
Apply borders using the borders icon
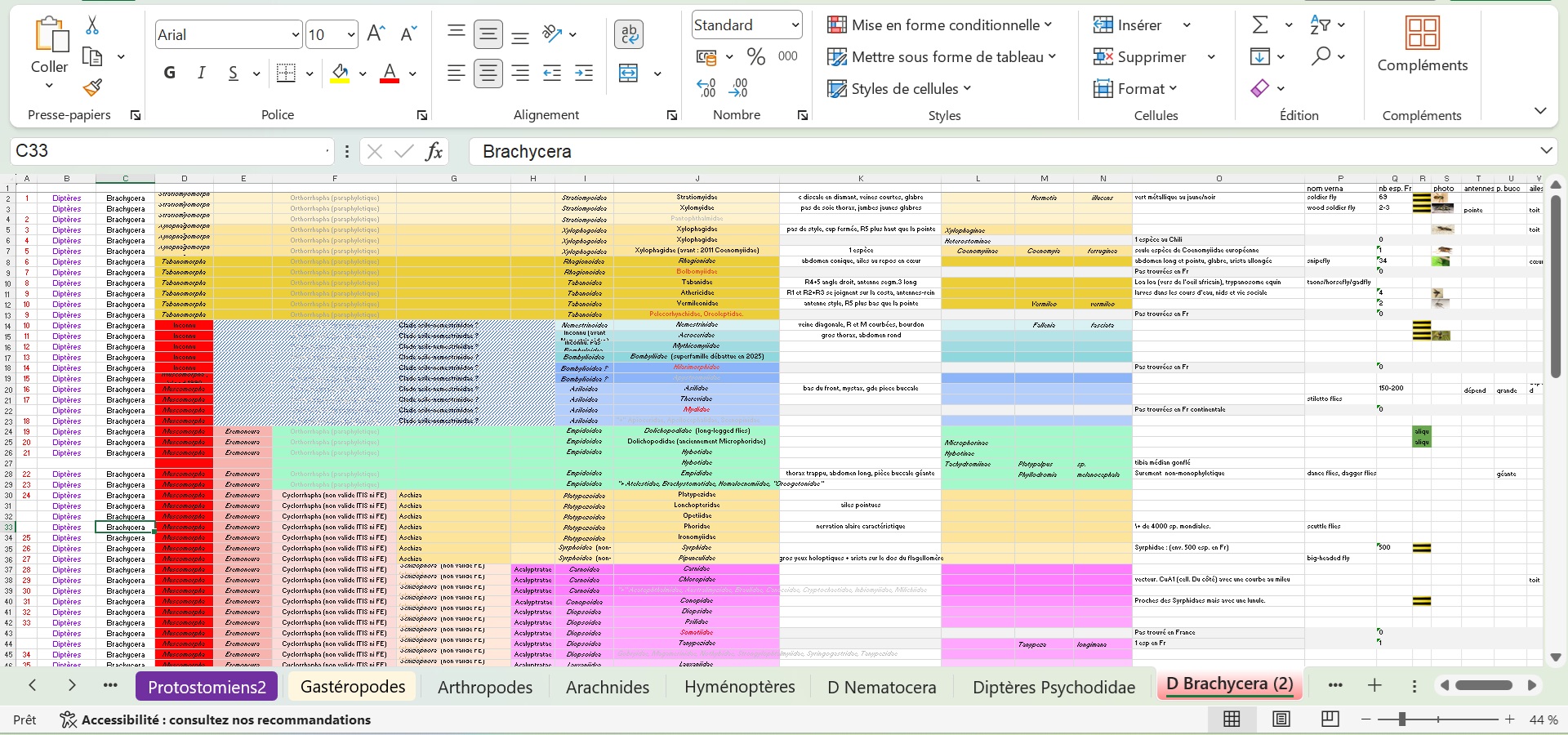click(x=286, y=73)
